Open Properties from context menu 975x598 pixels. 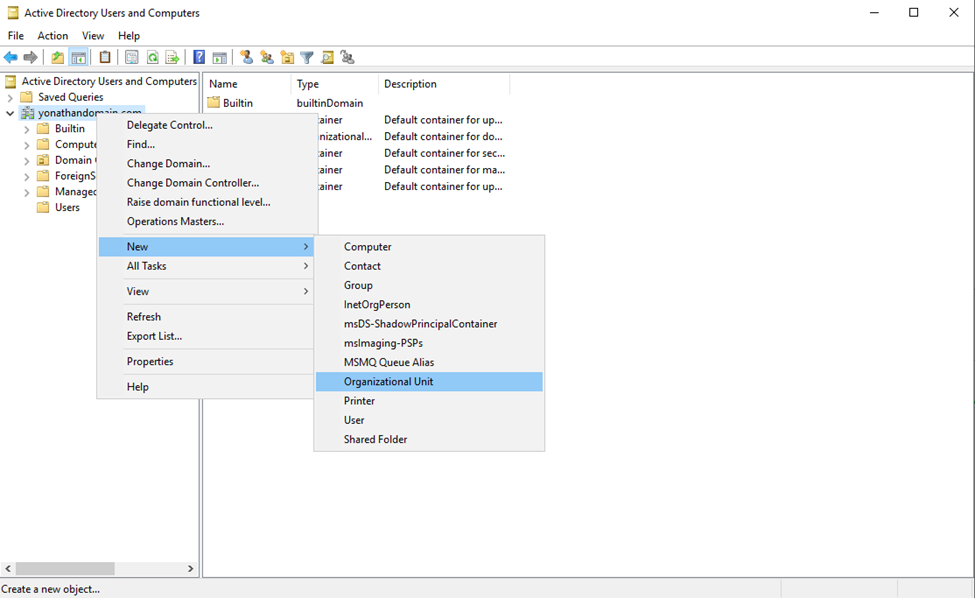(206, 362)
